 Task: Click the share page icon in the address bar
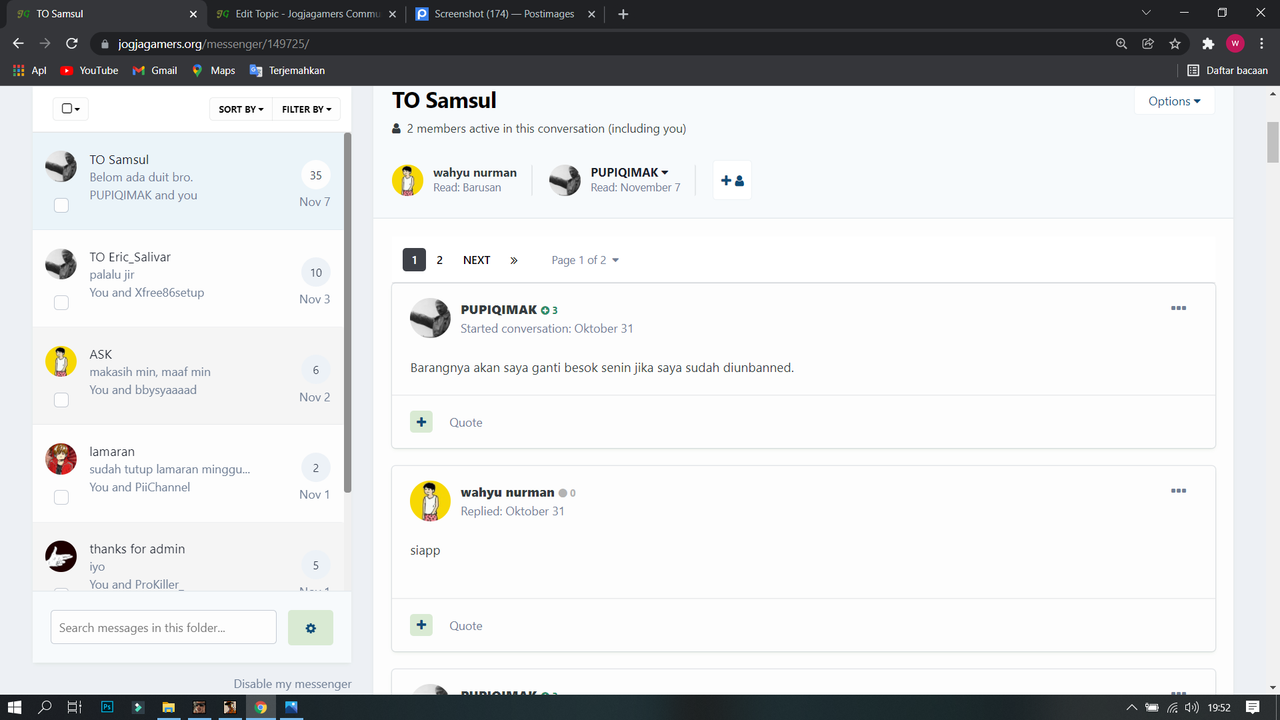click(x=1148, y=43)
